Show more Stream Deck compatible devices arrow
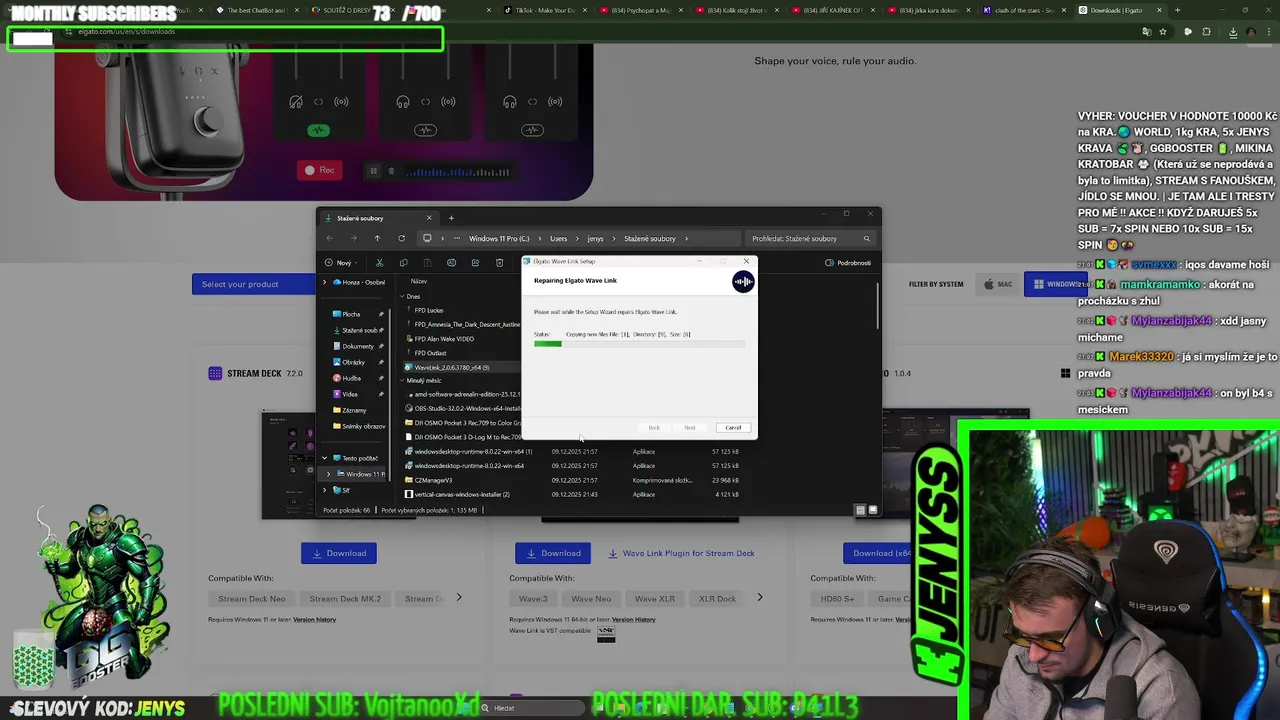Image resolution: width=1280 pixels, height=720 pixels. click(459, 598)
